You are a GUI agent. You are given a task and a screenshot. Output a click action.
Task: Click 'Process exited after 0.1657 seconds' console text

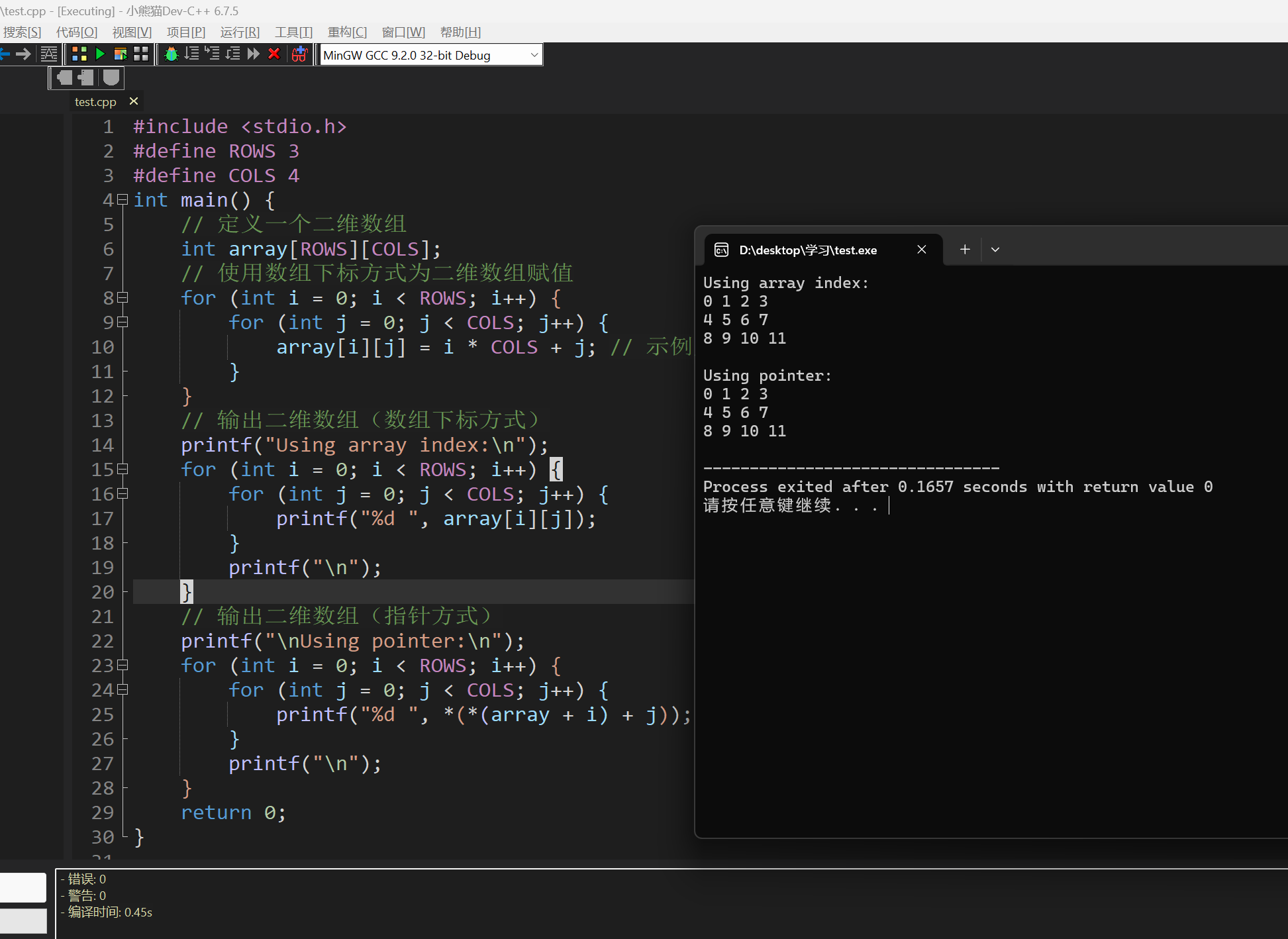point(865,487)
